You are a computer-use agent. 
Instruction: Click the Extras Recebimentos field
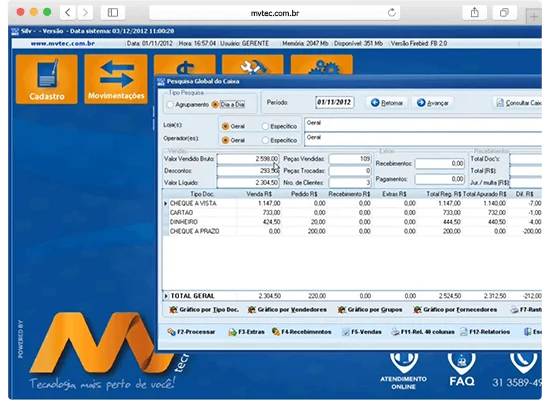(440, 163)
